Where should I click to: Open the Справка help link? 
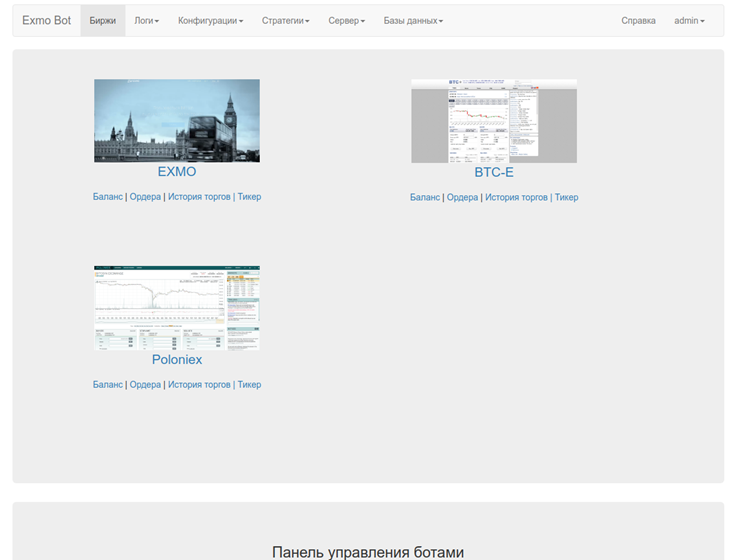pyautogui.click(x=638, y=21)
